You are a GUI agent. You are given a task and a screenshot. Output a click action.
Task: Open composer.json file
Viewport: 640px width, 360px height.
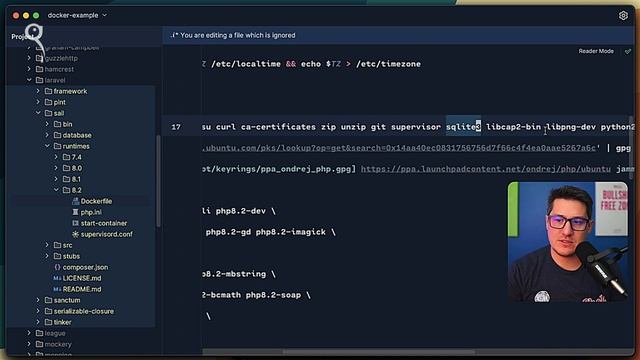[85, 267]
